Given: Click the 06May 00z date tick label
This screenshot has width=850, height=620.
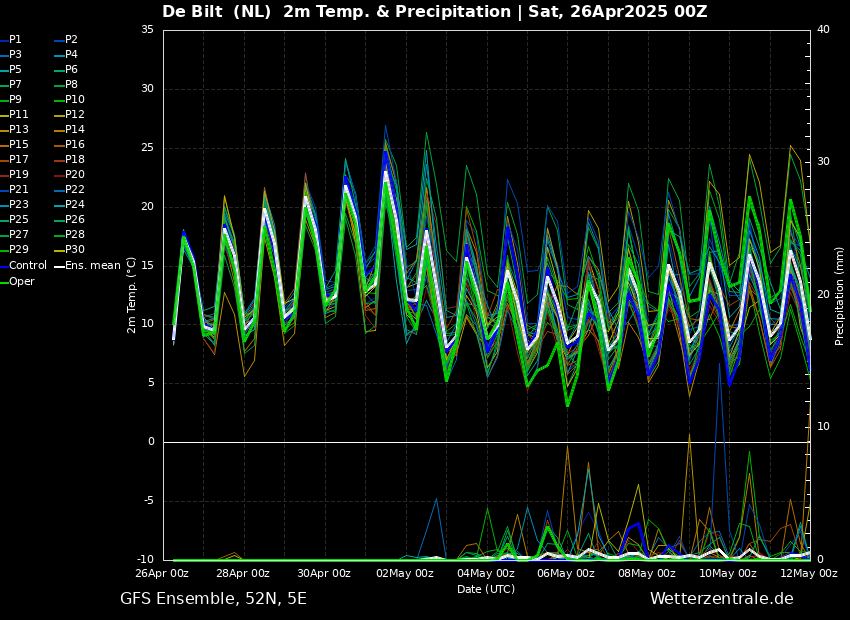Looking at the screenshot, I should point(566,573).
